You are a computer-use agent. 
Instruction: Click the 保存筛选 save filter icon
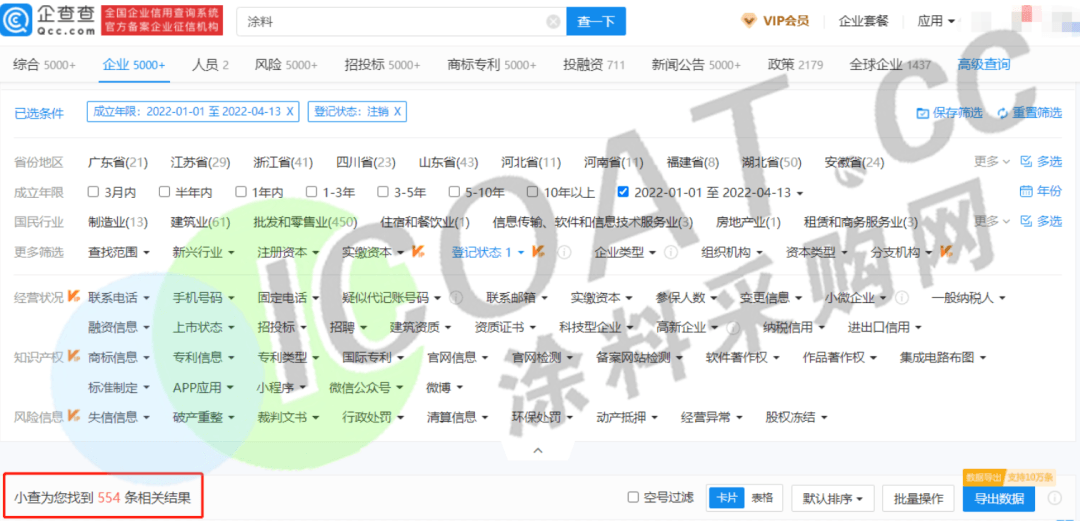[x=923, y=113]
